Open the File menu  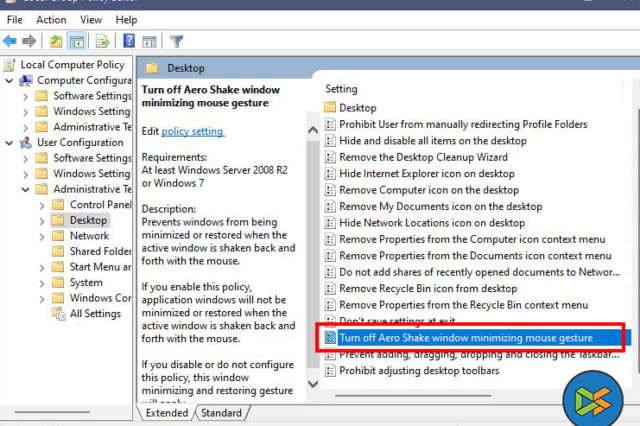(15, 20)
